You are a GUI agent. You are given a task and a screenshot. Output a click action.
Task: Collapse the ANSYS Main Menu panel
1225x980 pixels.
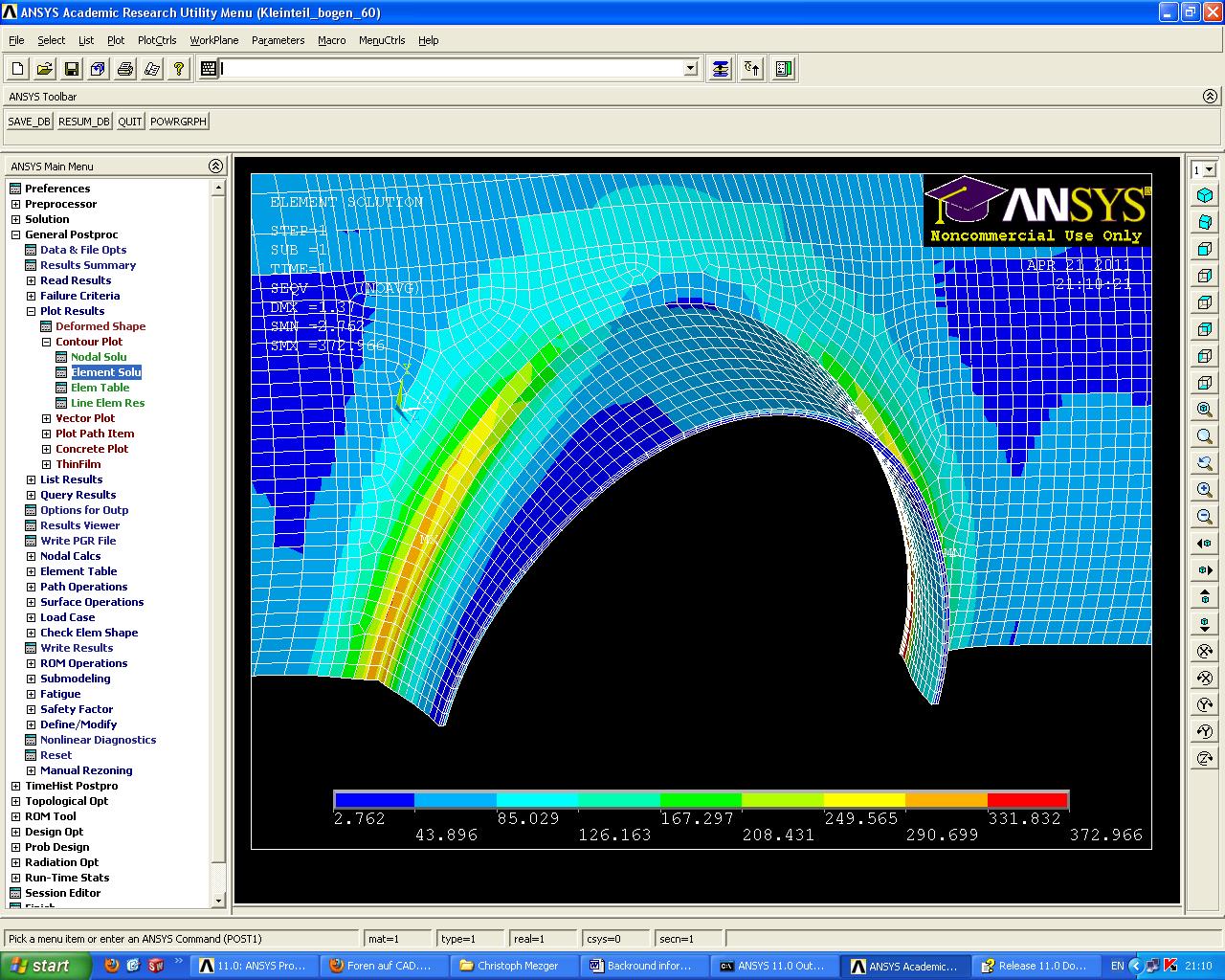215,167
